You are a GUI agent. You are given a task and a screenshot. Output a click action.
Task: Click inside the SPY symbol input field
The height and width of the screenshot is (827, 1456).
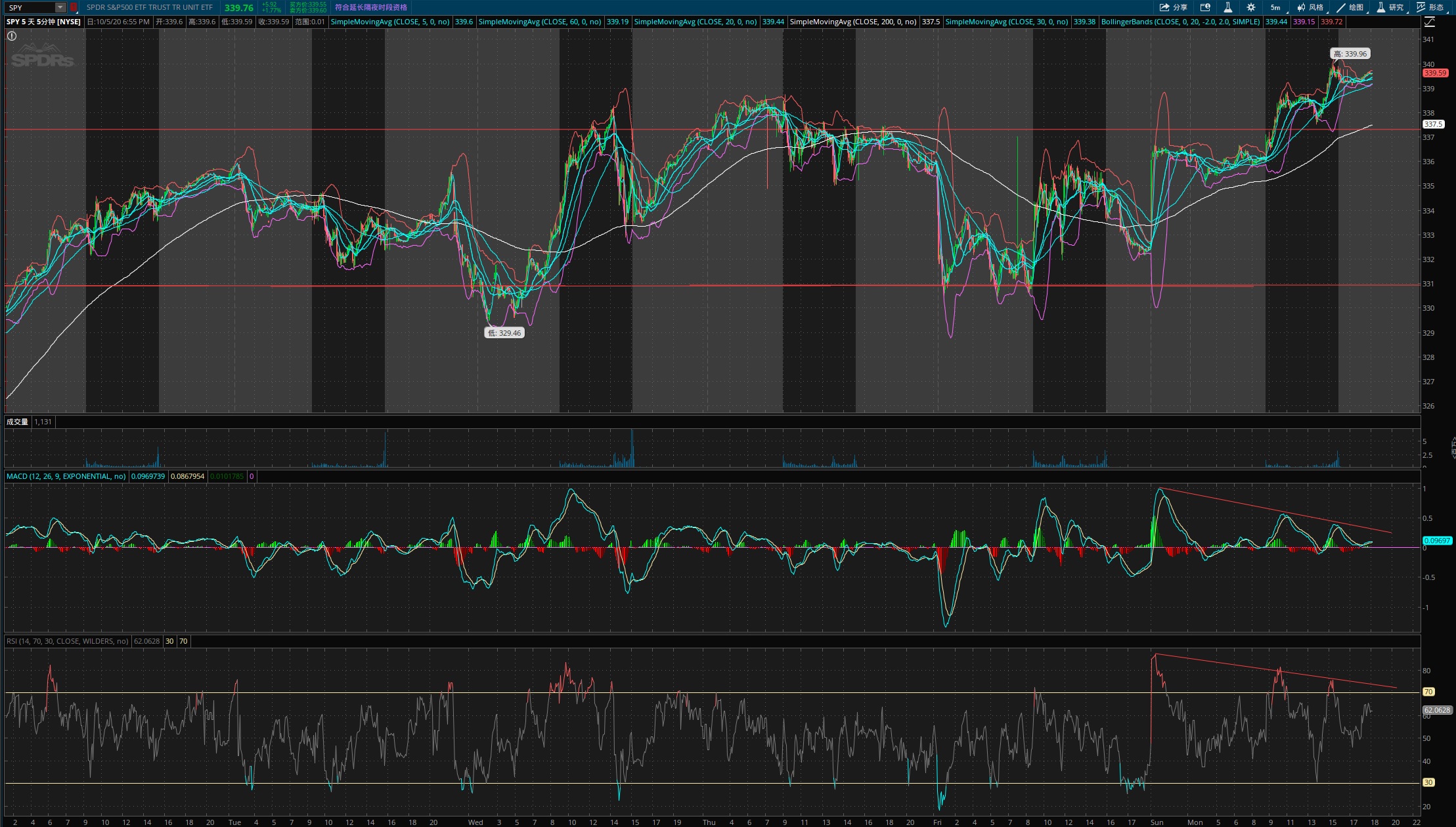30,7
